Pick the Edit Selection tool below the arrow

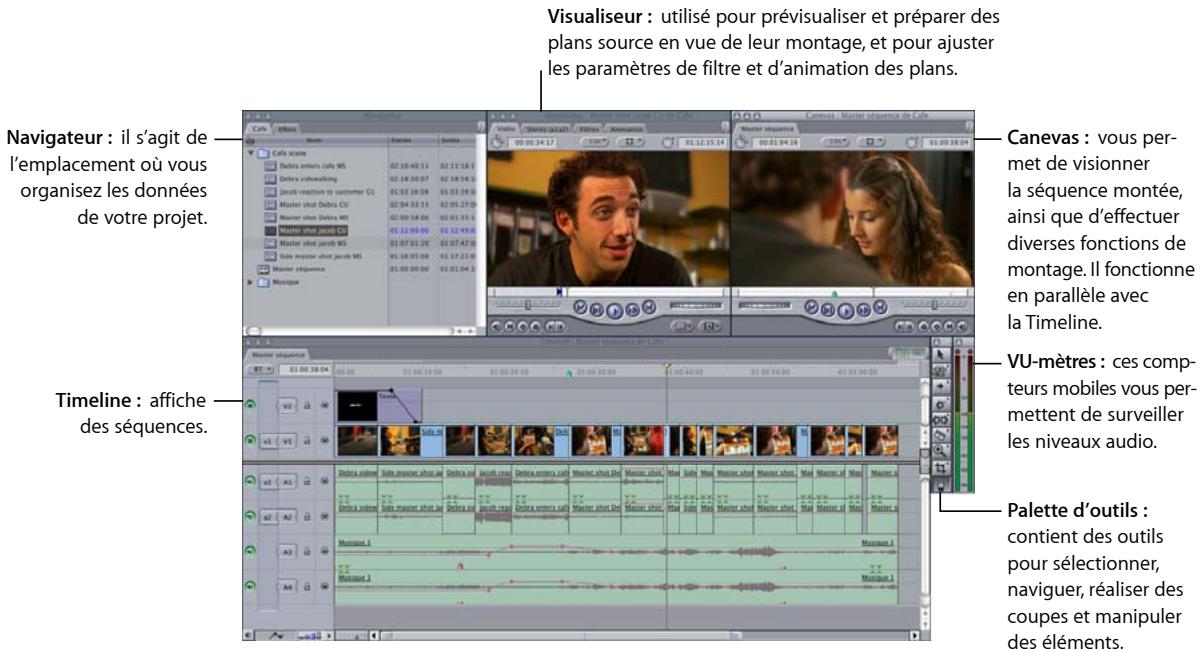click(940, 369)
